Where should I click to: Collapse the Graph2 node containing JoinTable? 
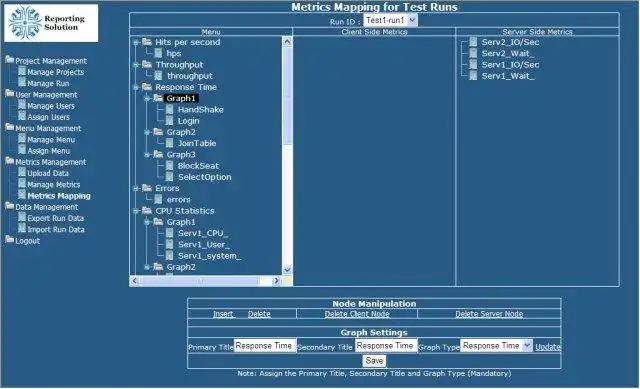click(x=147, y=132)
